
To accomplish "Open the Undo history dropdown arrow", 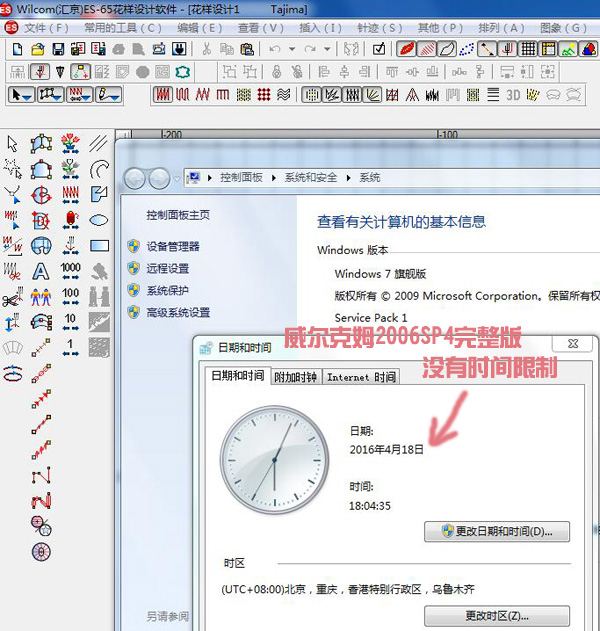I will click(292, 49).
